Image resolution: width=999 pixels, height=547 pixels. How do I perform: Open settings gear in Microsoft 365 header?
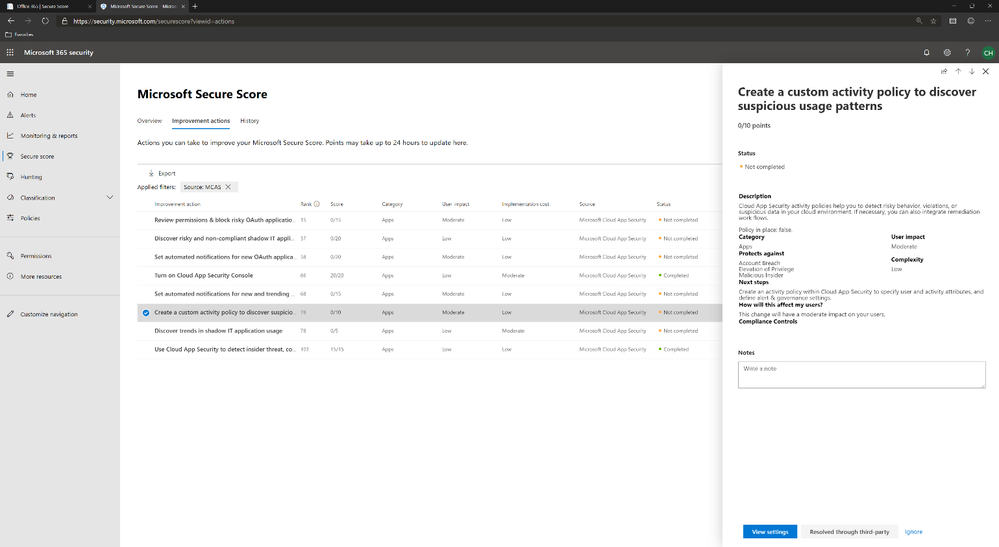pos(947,53)
